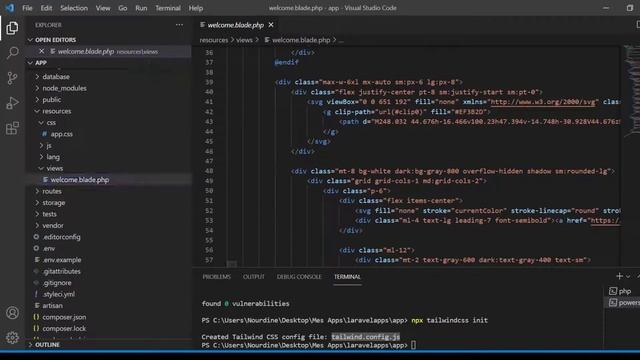640x360 pixels.
Task: Close welcome.blade.php in Open Editors list
Action: click(x=42, y=51)
